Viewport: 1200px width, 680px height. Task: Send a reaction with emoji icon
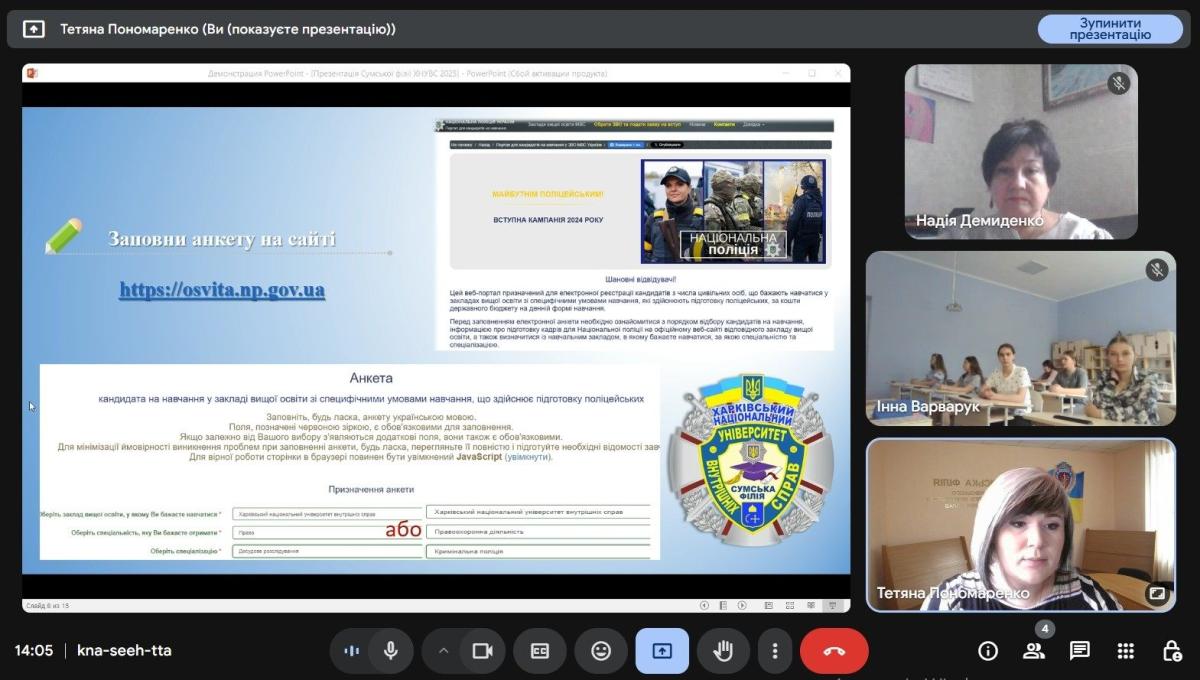(x=601, y=651)
